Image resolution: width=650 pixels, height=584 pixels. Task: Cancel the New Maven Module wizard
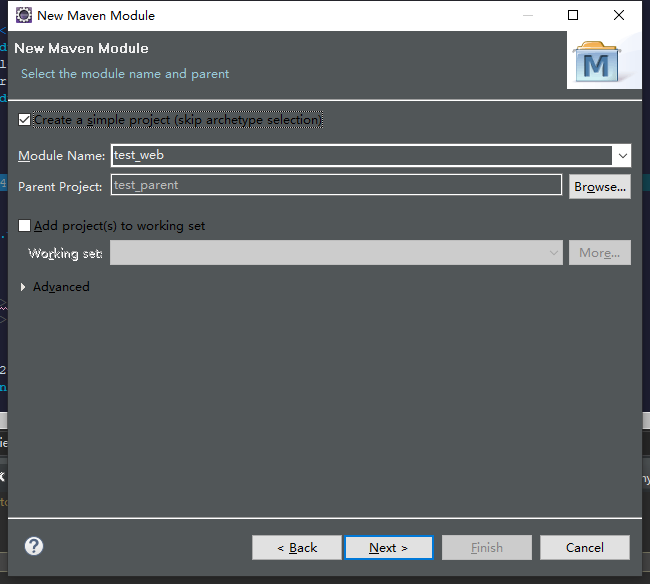pyautogui.click(x=585, y=548)
